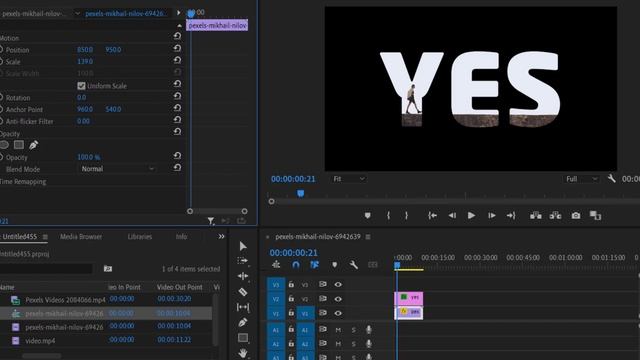This screenshot has height=360, width=640.
Task: Select video.mp4 in project list
Action: (40, 340)
